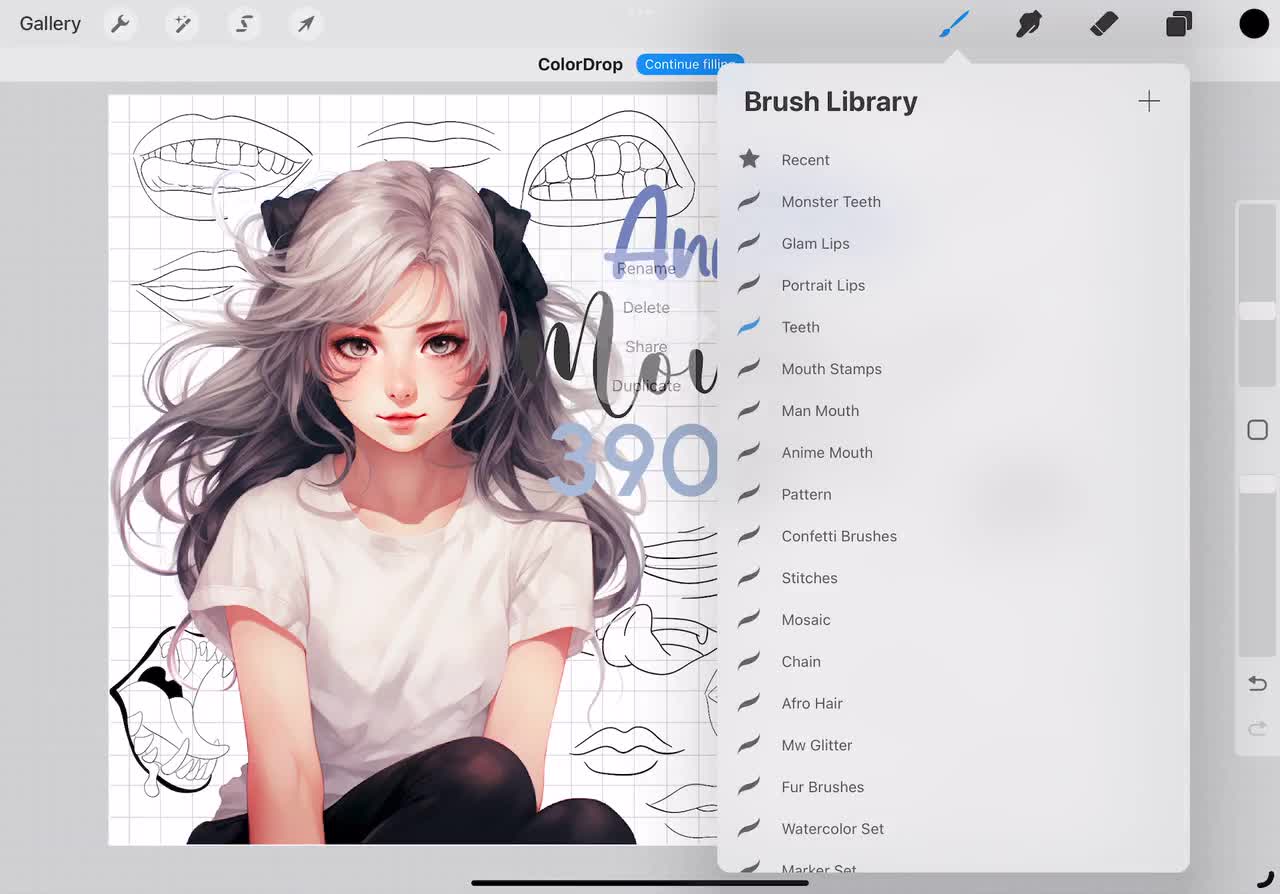Tap the undo arrow in the sidebar
Viewport: 1280px width, 894px height.
click(x=1257, y=683)
